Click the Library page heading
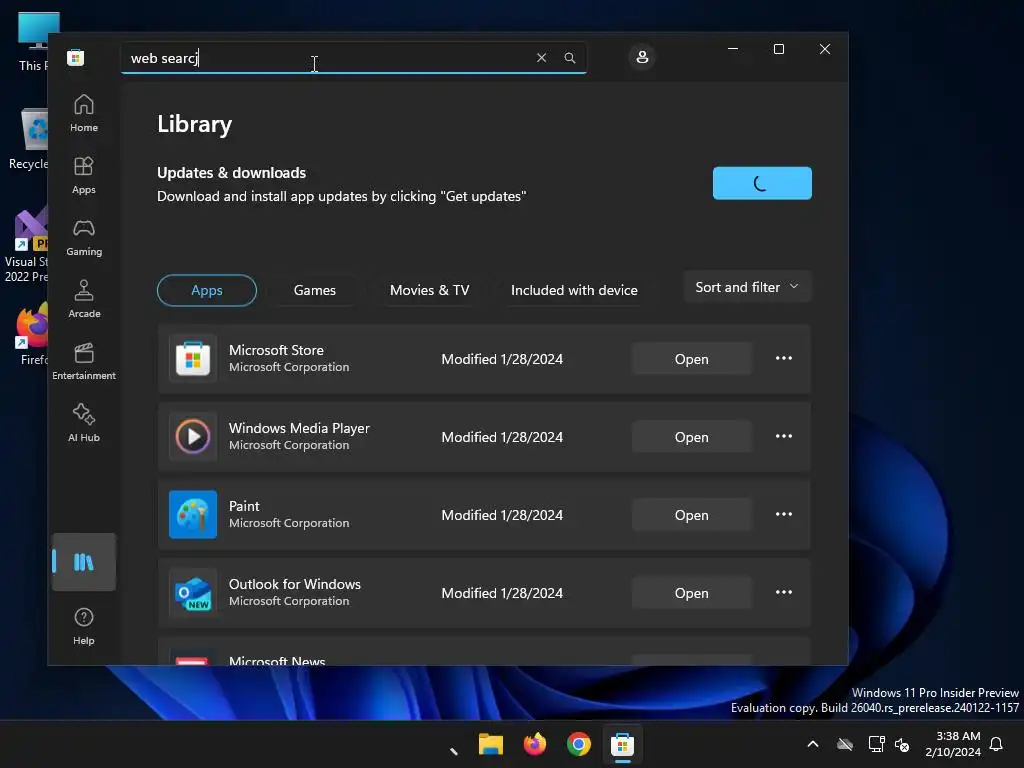Image resolution: width=1024 pixels, height=768 pixels. (195, 124)
